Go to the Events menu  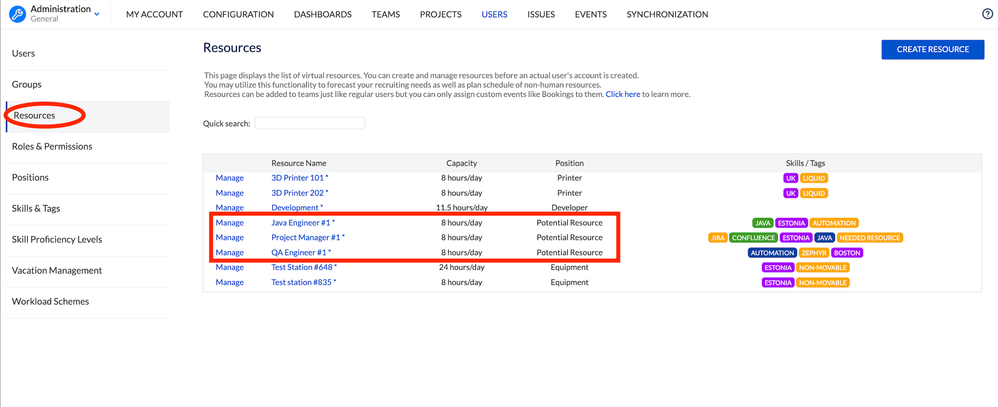pyautogui.click(x=591, y=14)
